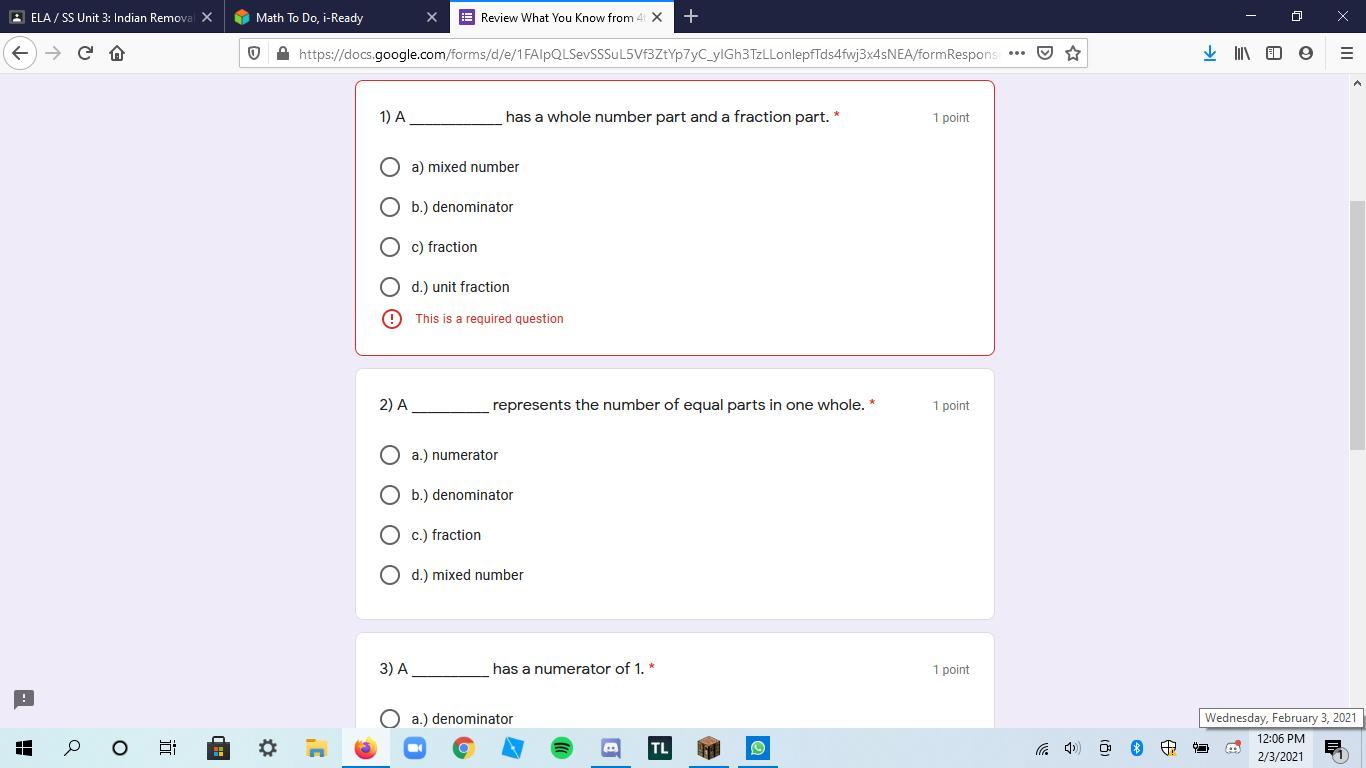Select b.) denominator for question 2

390,495
